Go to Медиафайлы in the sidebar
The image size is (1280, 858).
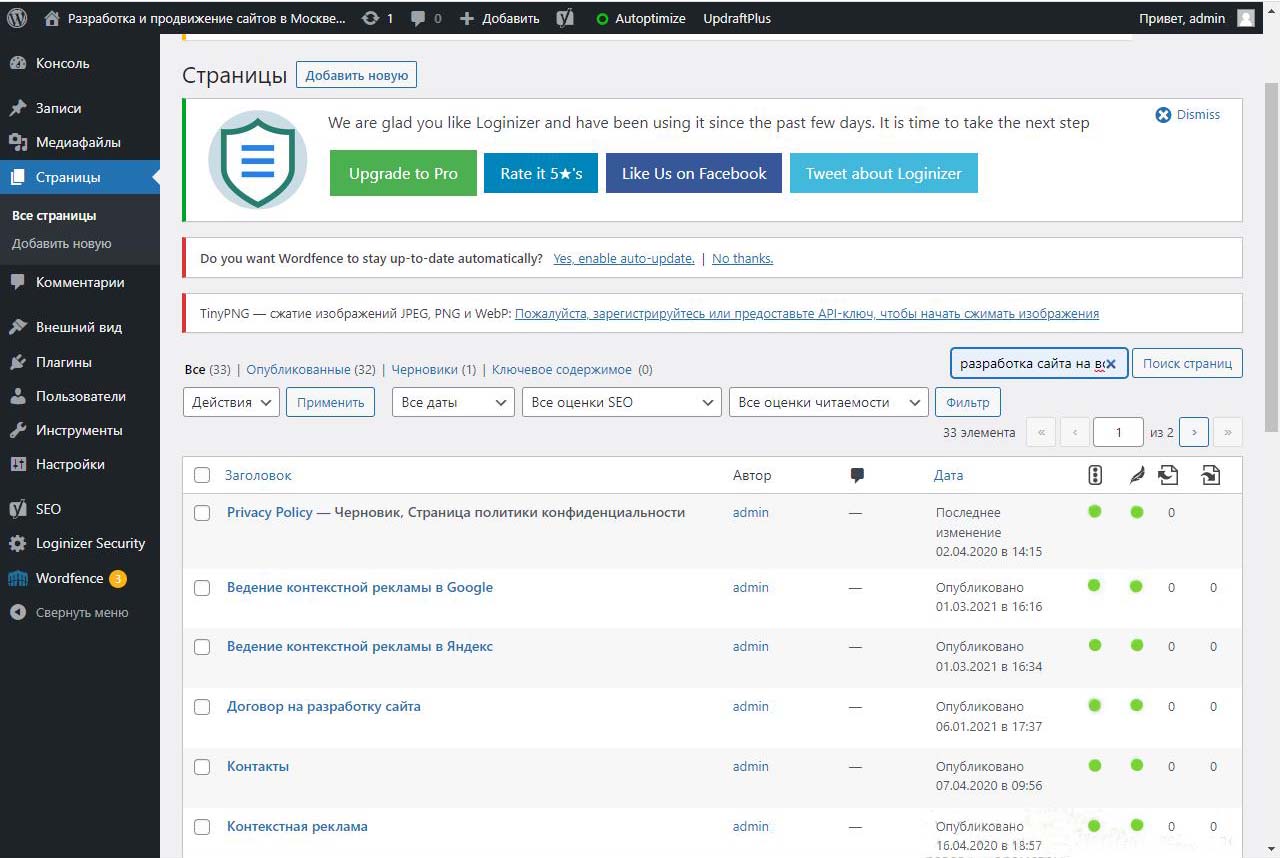pos(78,142)
